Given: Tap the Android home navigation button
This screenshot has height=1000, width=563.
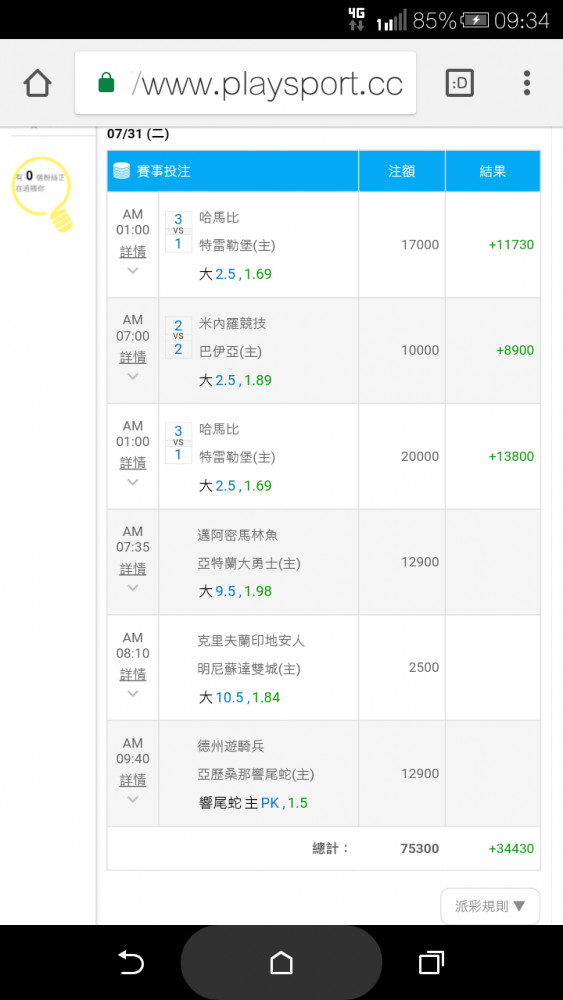Looking at the screenshot, I should 281,962.
